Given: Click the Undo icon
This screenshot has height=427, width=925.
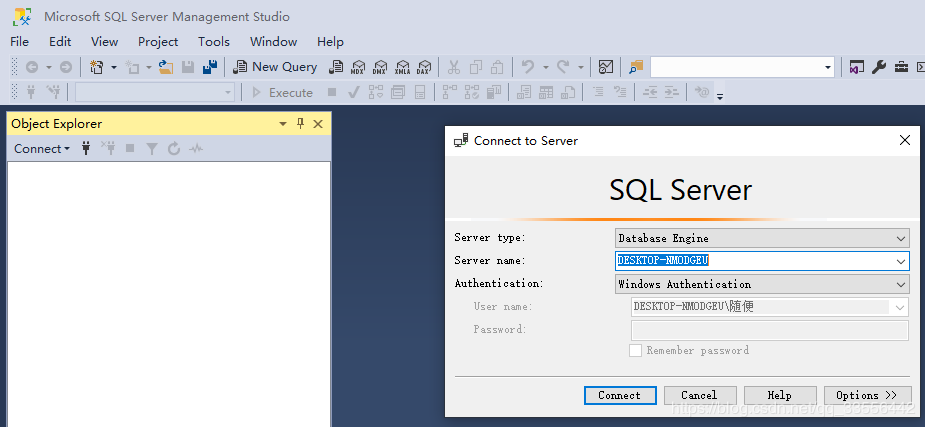Looking at the screenshot, I should (528, 67).
